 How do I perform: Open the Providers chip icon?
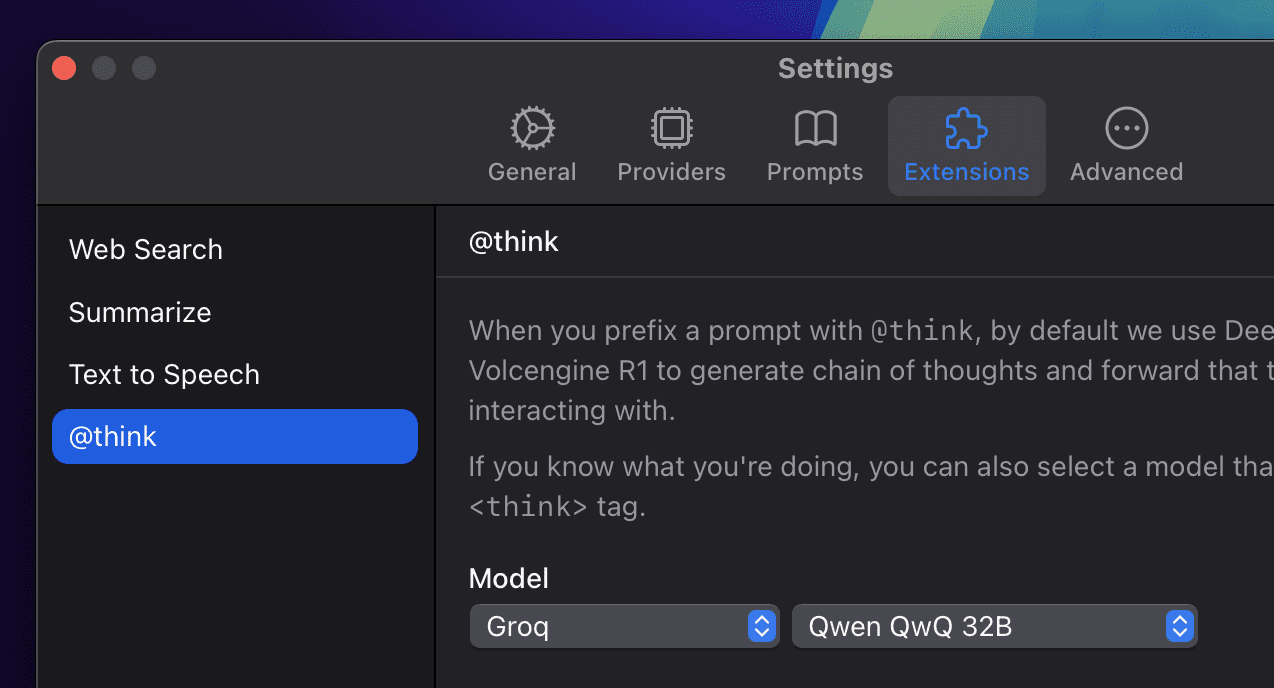click(671, 129)
